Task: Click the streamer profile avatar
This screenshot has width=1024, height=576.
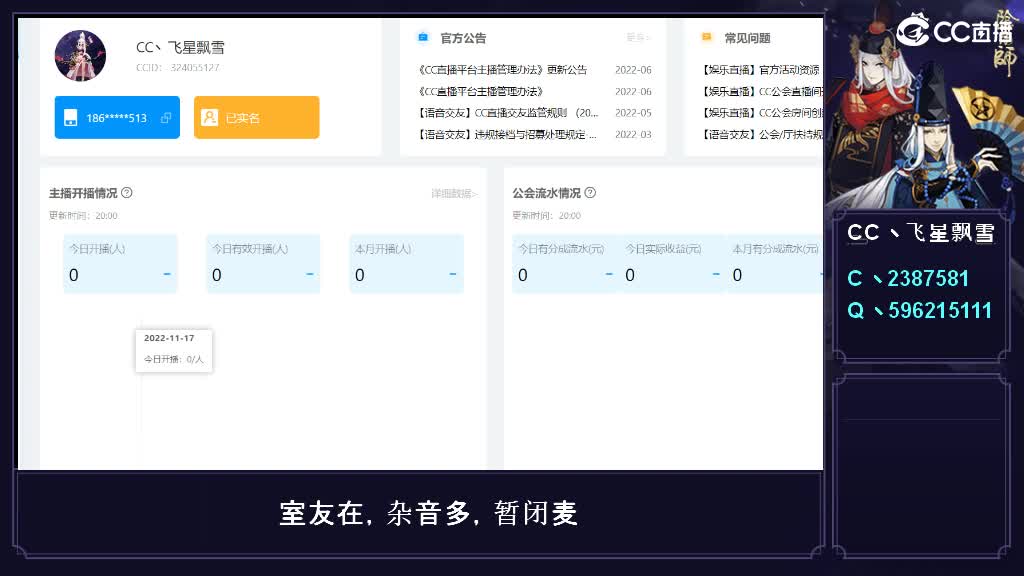Action: pos(79,55)
